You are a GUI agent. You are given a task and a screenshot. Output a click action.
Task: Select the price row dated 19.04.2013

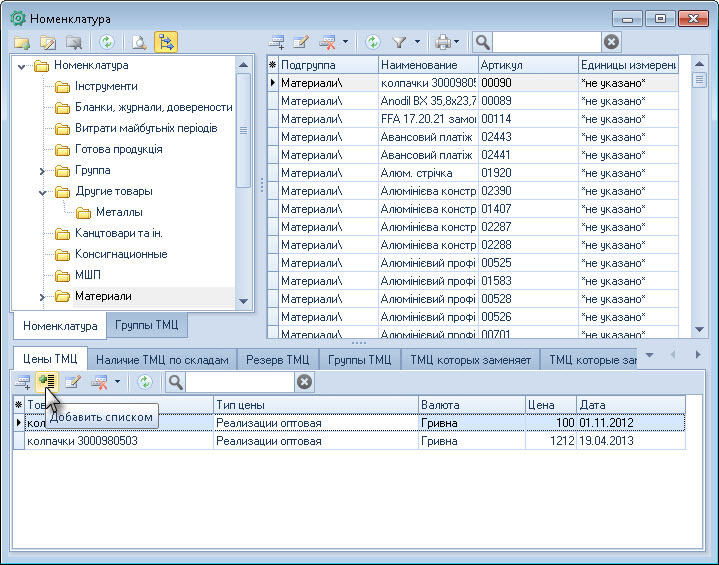348,441
